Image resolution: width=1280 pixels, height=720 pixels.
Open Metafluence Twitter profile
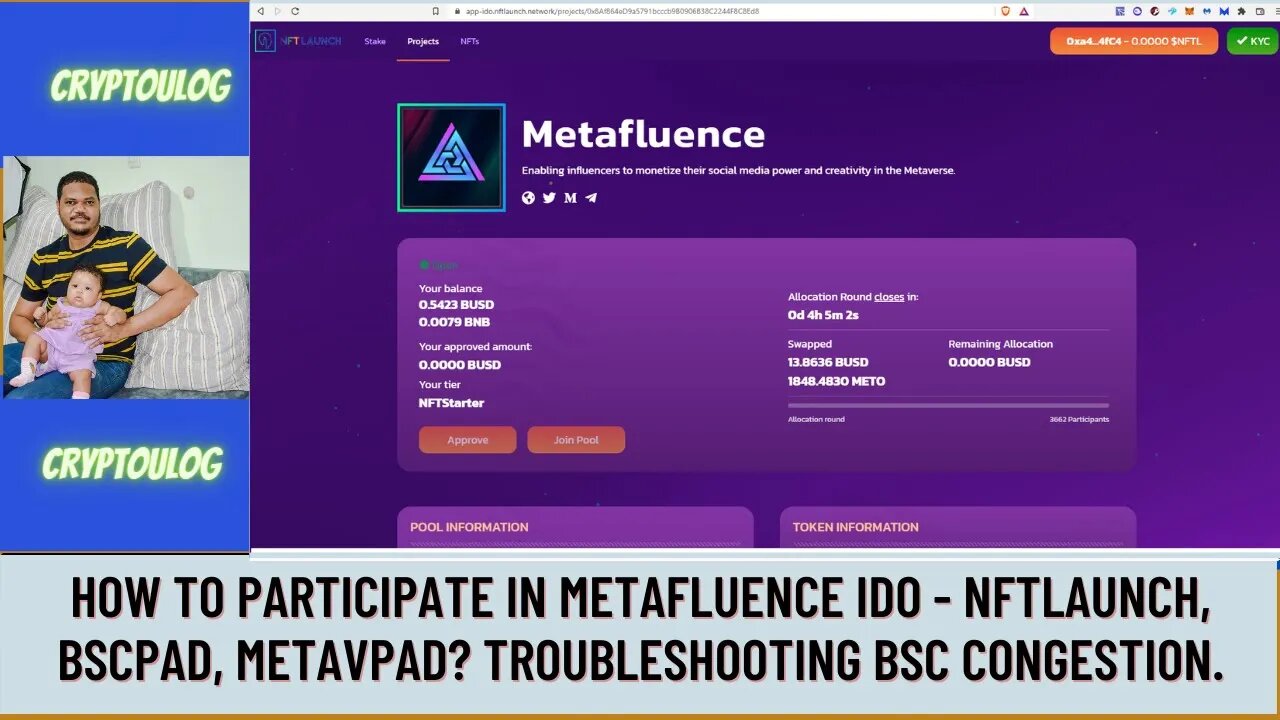click(549, 198)
